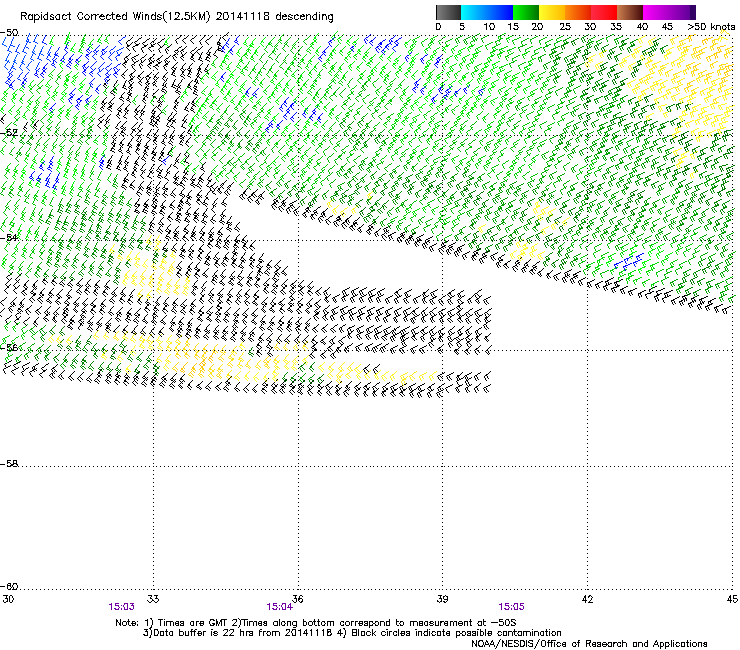Click the 15:04 swath time marker
740x650 pixels.
(279, 607)
